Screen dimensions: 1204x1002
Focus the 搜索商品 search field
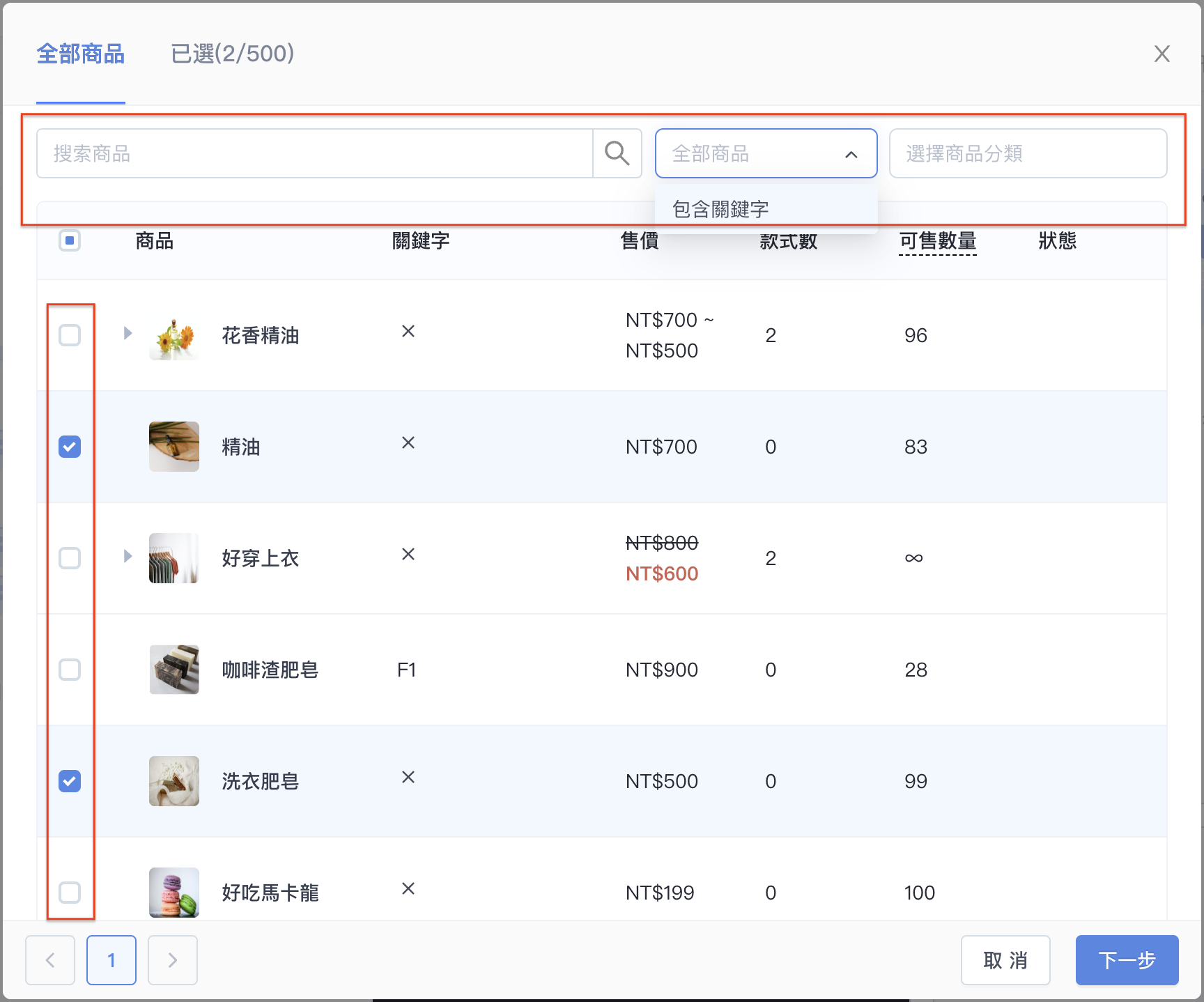point(315,153)
